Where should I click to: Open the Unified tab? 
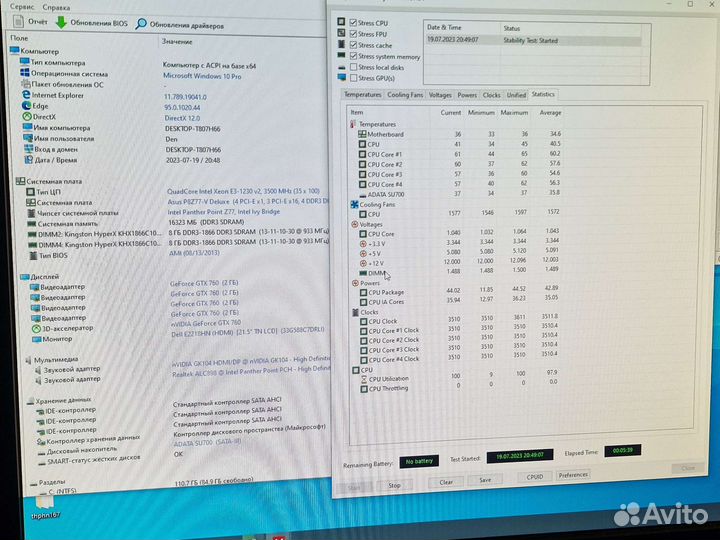click(516, 94)
